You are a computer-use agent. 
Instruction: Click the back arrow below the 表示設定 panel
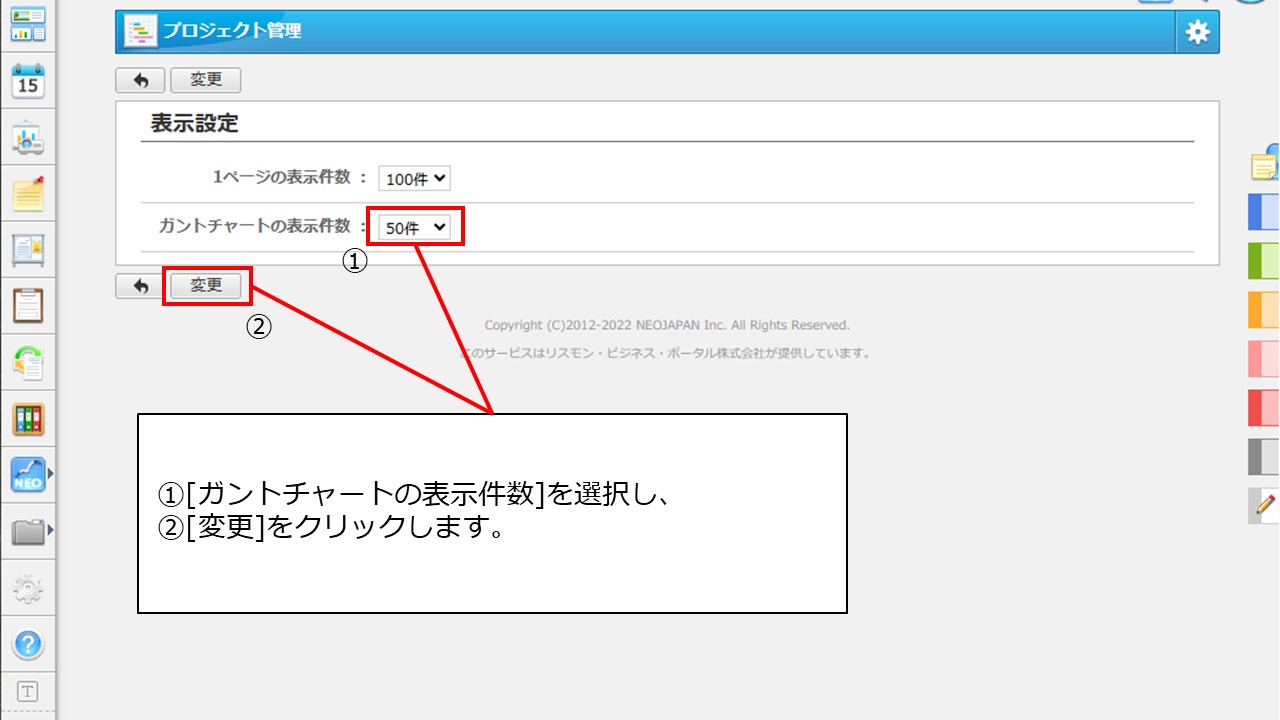click(141, 286)
